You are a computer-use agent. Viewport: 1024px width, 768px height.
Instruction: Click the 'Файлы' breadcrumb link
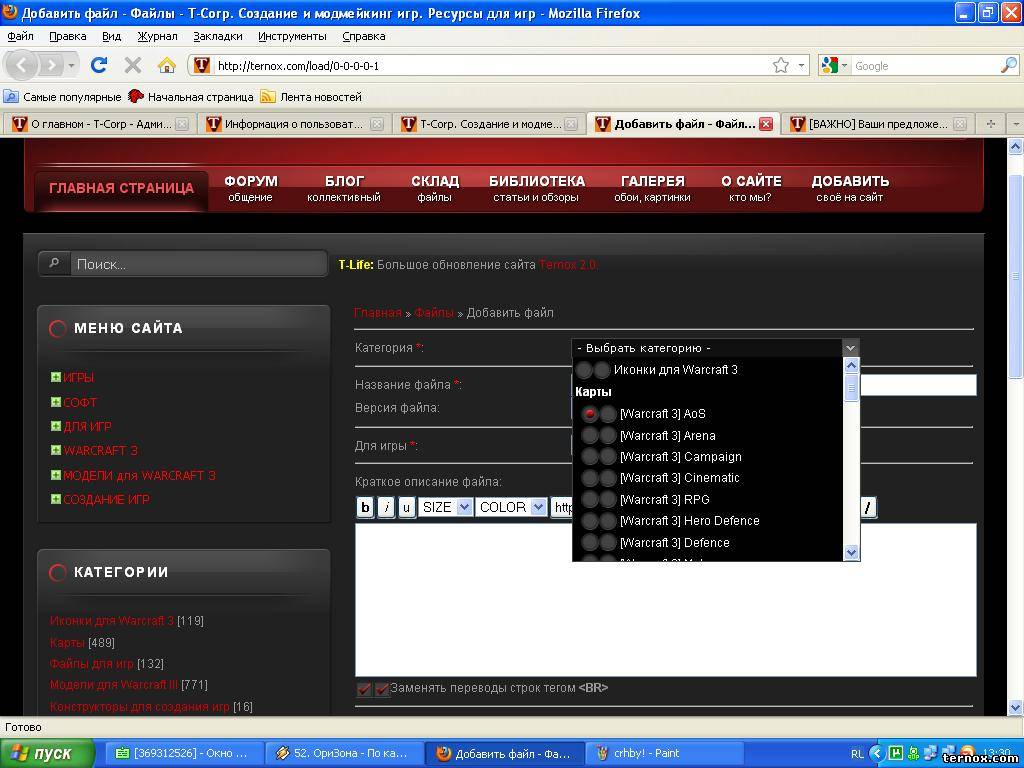[434, 313]
